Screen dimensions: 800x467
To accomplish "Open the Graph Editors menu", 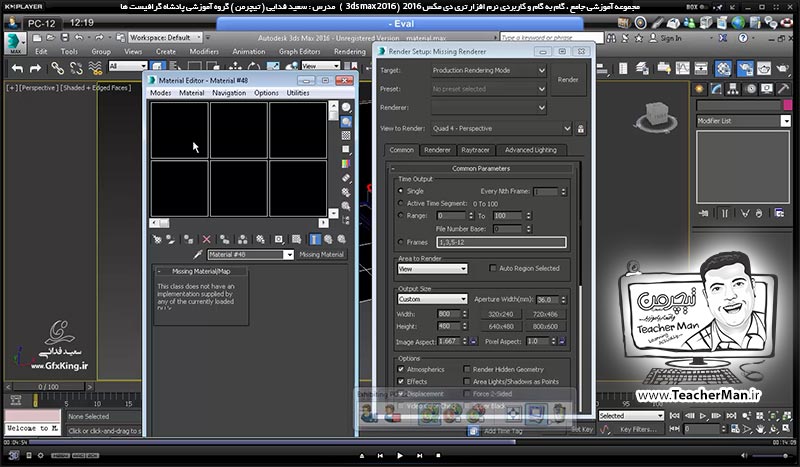I will pos(299,52).
